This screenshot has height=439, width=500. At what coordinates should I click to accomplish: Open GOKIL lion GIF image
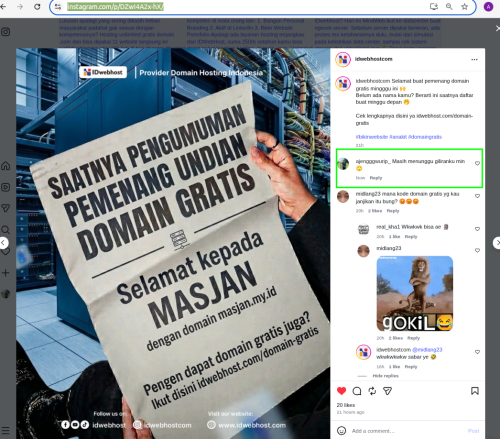415,293
